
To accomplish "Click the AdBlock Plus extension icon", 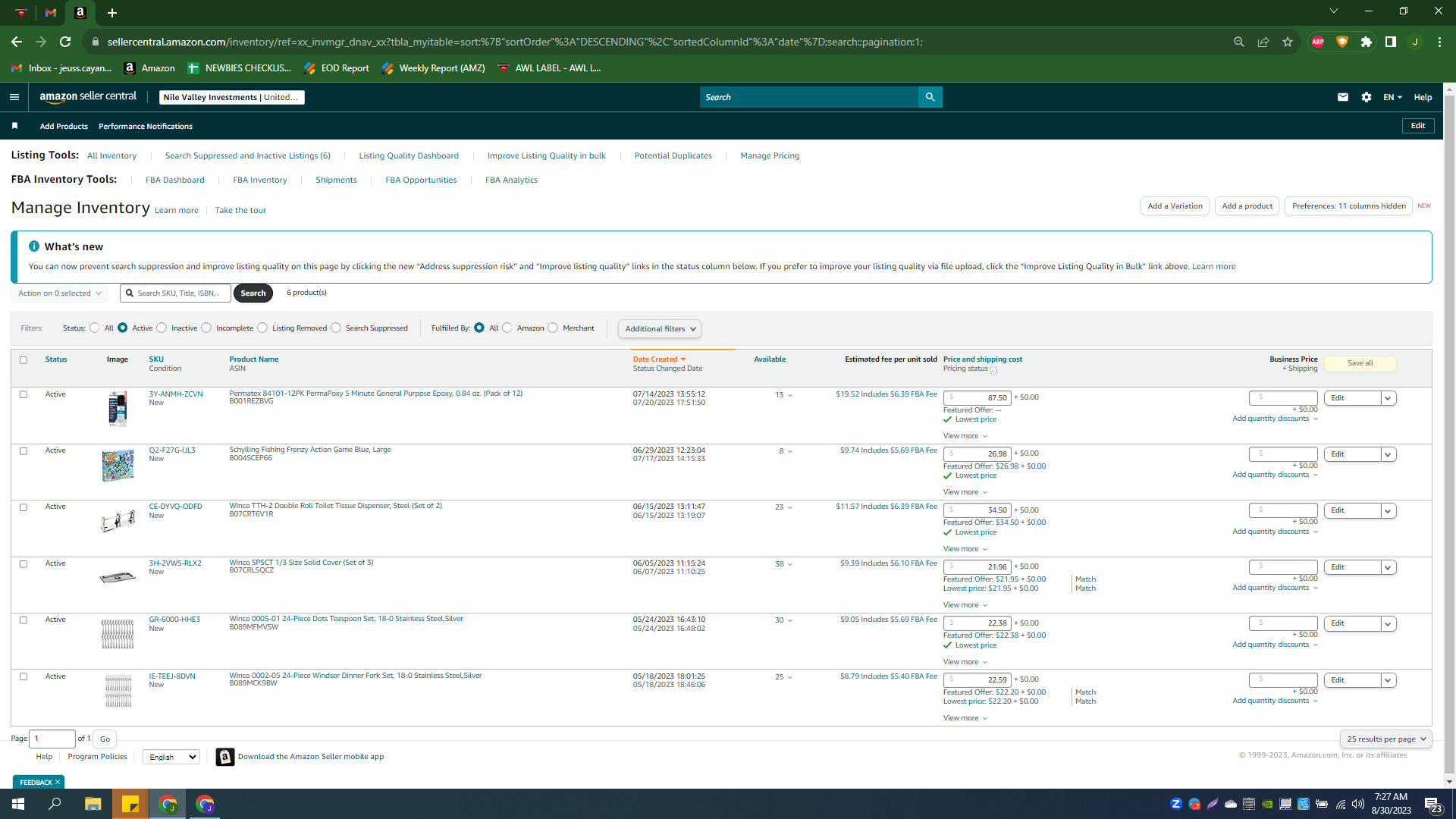I will pyautogui.click(x=1318, y=42).
